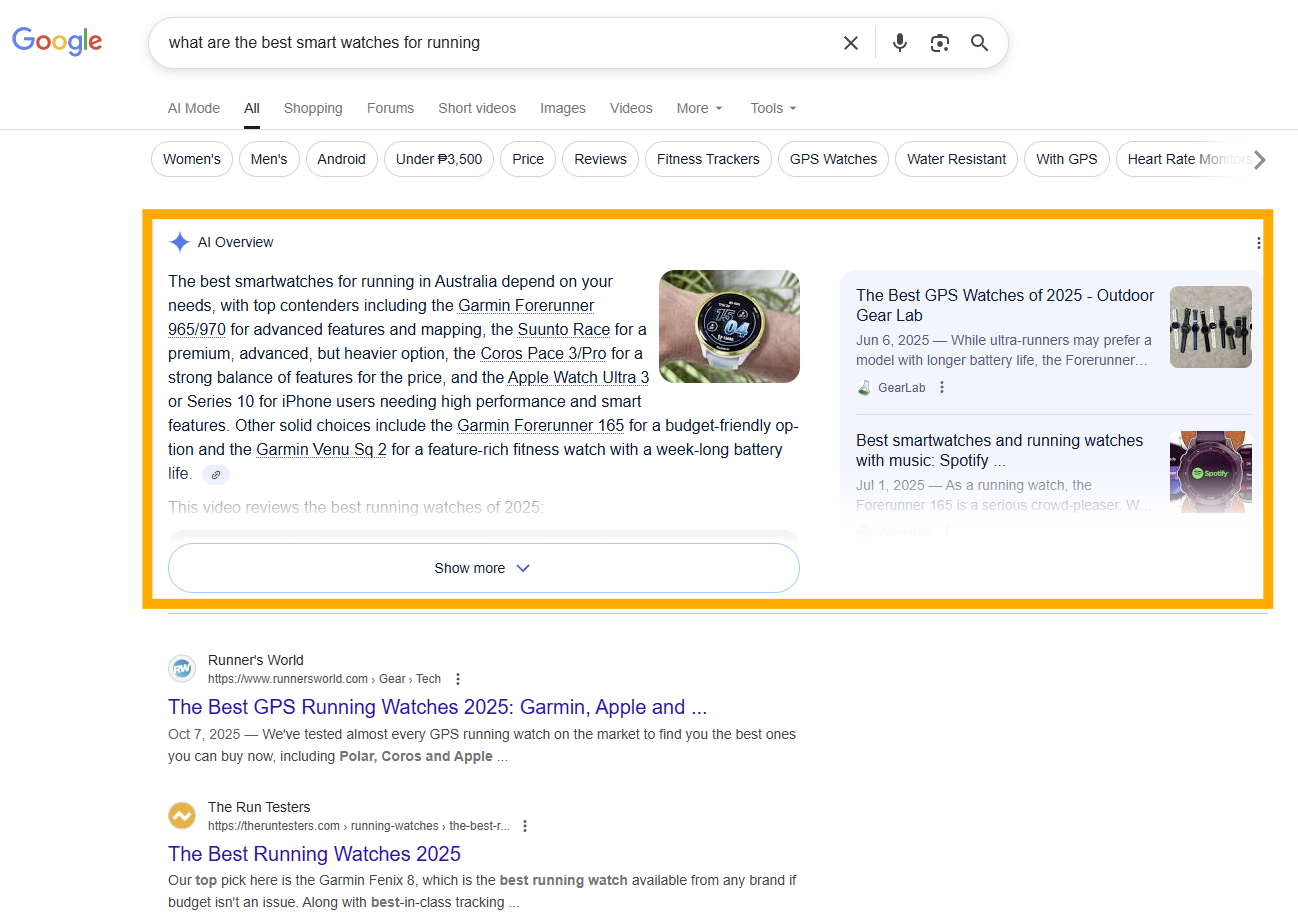The height and width of the screenshot is (915, 1298).
Task: Expand AI Overview with Show more
Action: pyautogui.click(x=483, y=568)
